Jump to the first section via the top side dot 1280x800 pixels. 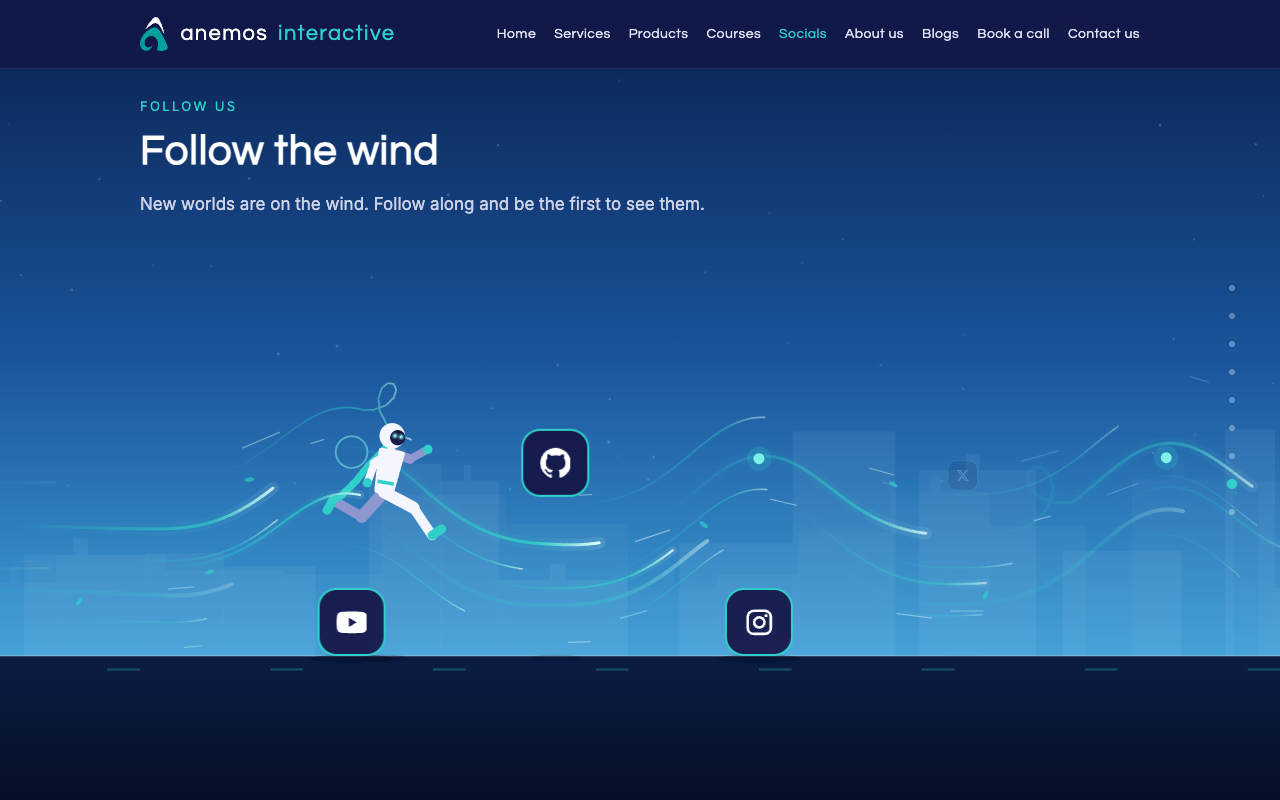coord(1232,288)
